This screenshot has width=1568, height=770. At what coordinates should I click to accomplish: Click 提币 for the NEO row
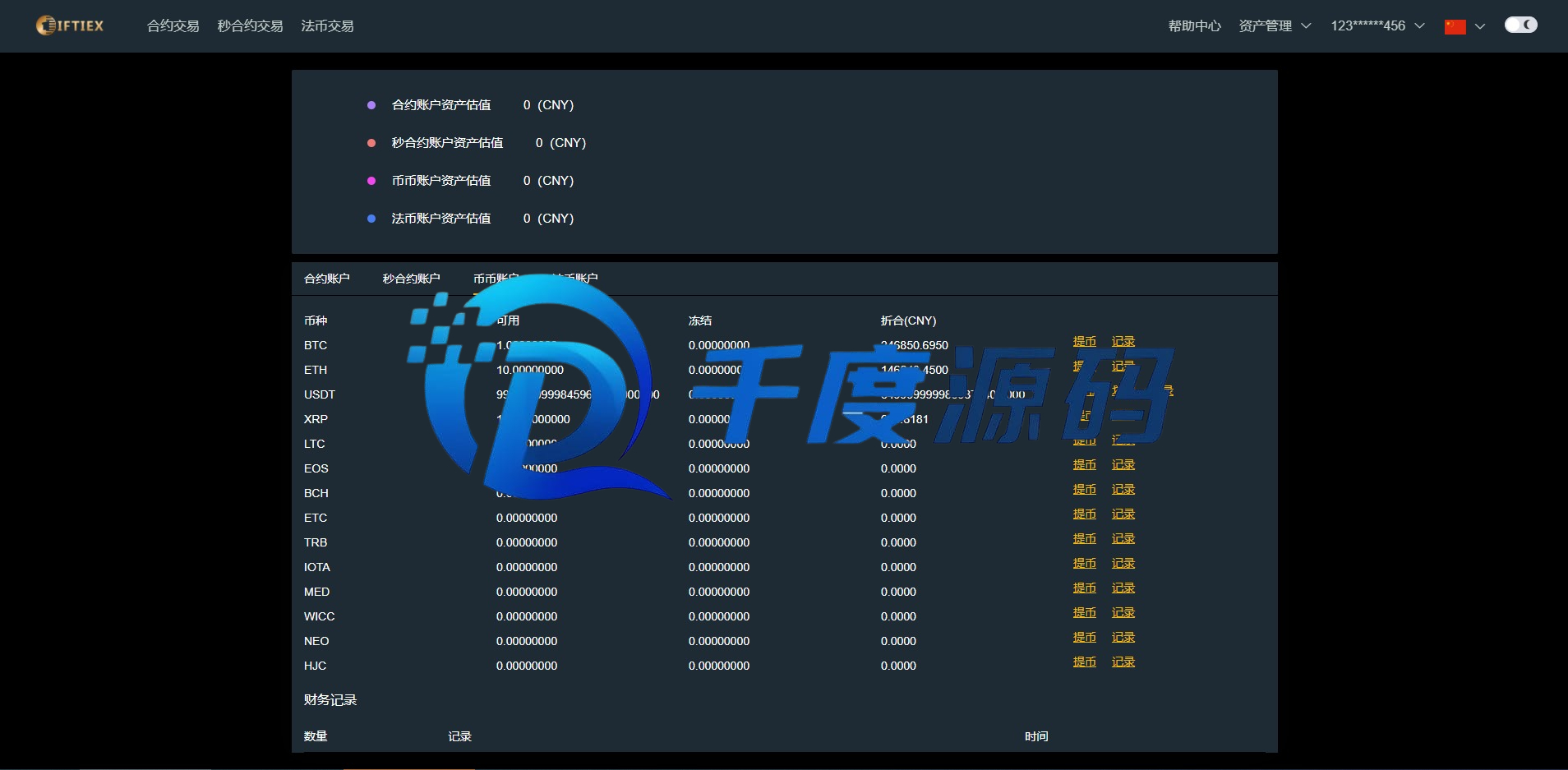pos(1084,637)
